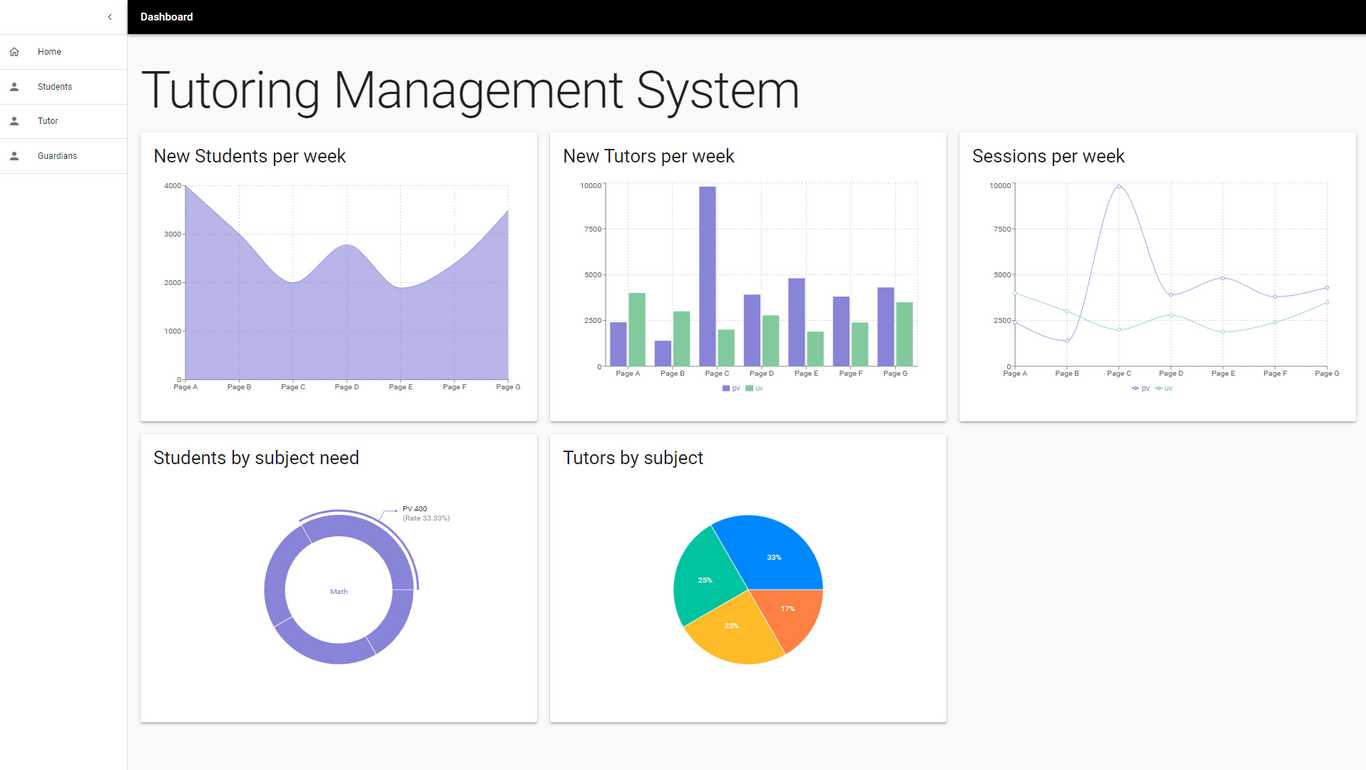Click the yellow 25% pie slice
The width and height of the screenshot is (1366, 770).
coord(734,630)
